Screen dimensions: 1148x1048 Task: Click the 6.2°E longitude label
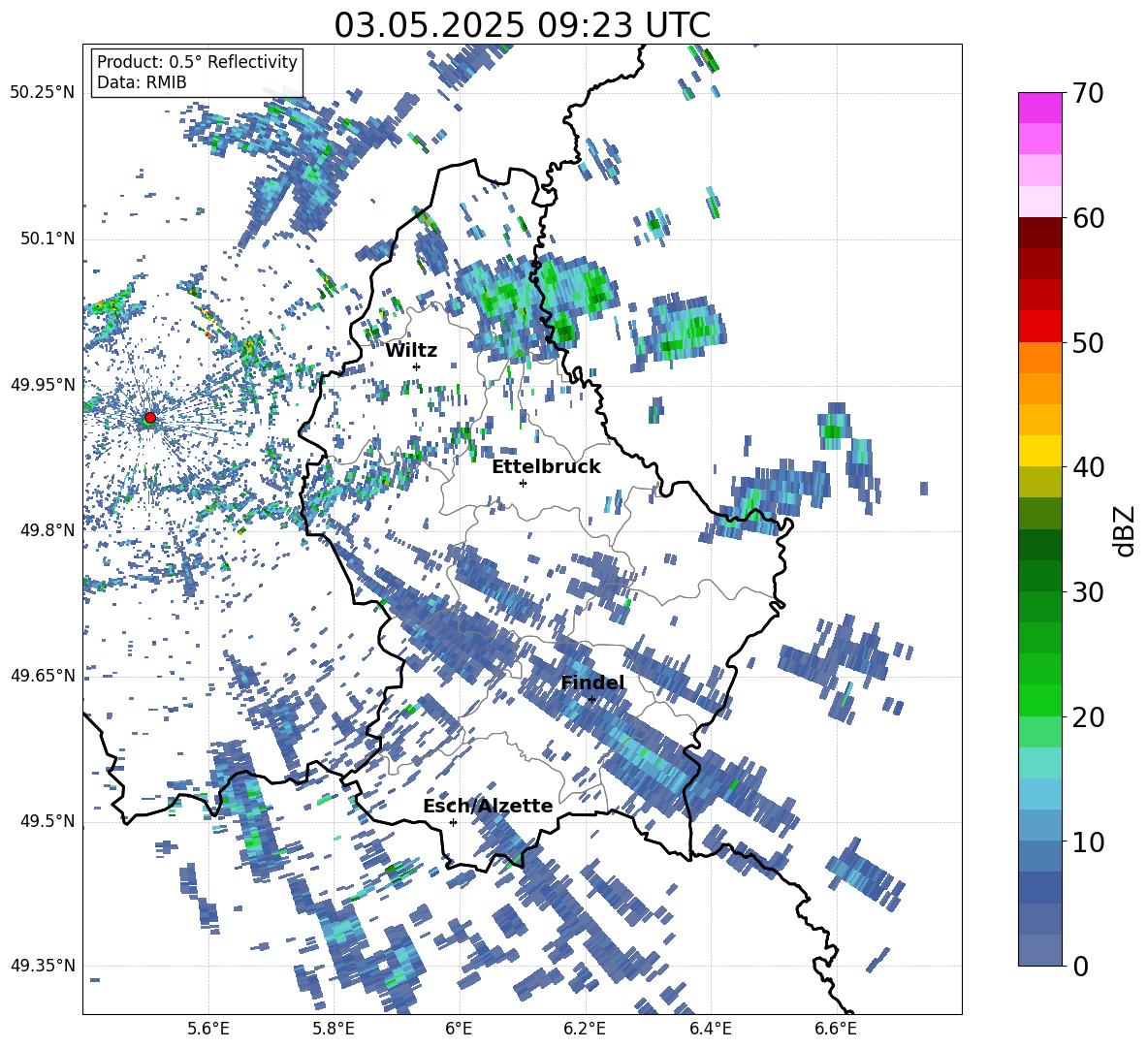point(585,1029)
